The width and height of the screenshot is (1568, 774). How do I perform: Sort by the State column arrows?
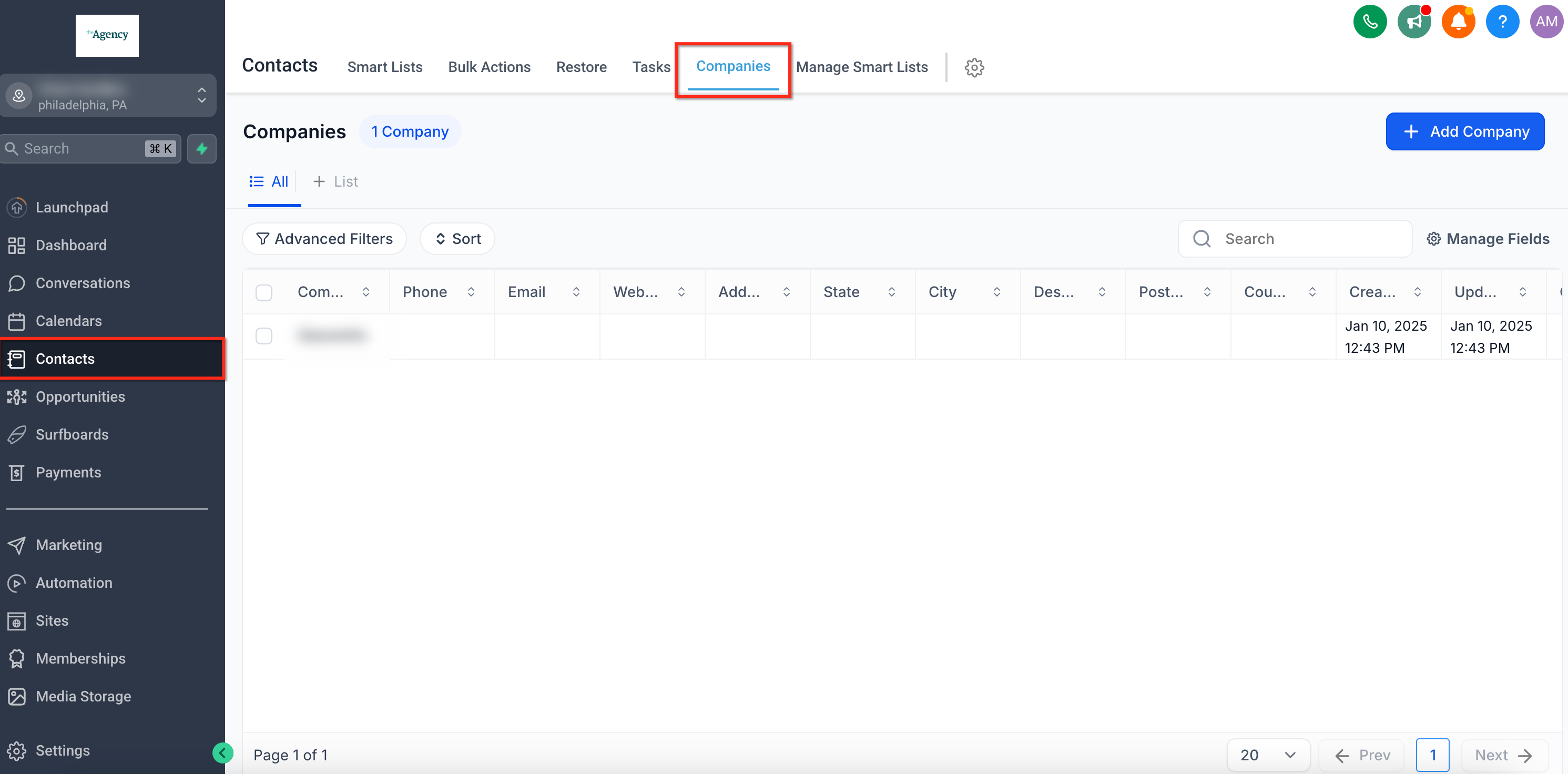(x=891, y=292)
